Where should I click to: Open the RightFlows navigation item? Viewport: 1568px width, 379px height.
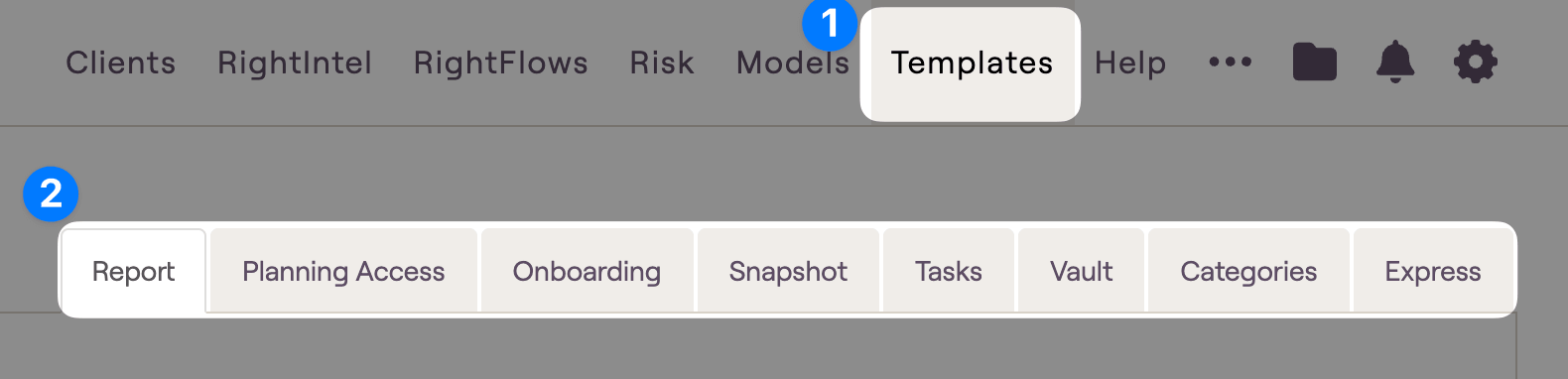pos(501,63)
